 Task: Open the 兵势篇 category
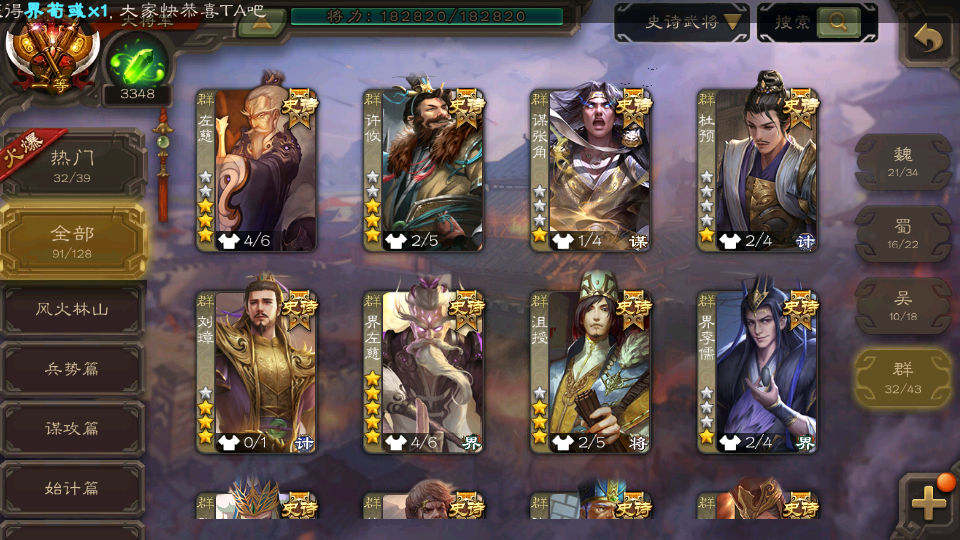72,369
